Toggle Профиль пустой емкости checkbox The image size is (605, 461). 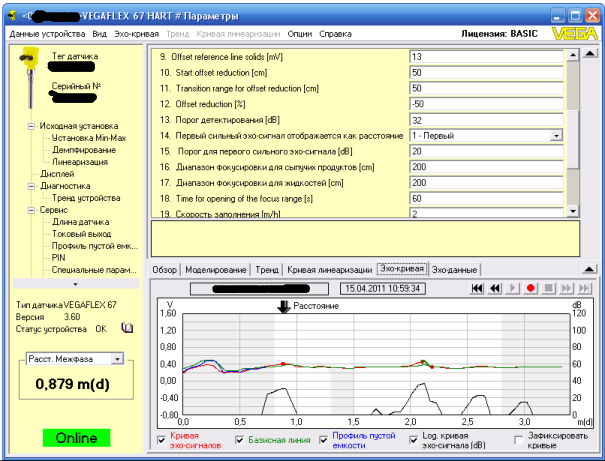click(x=323, y=440)
